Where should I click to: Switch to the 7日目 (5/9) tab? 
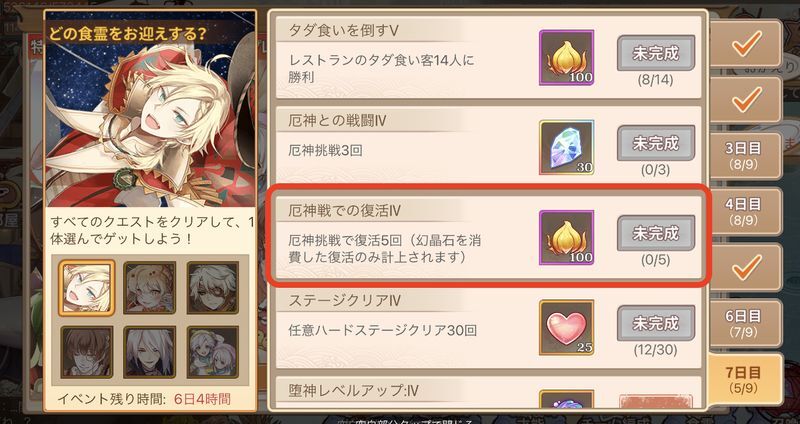(x=745, y=379)
